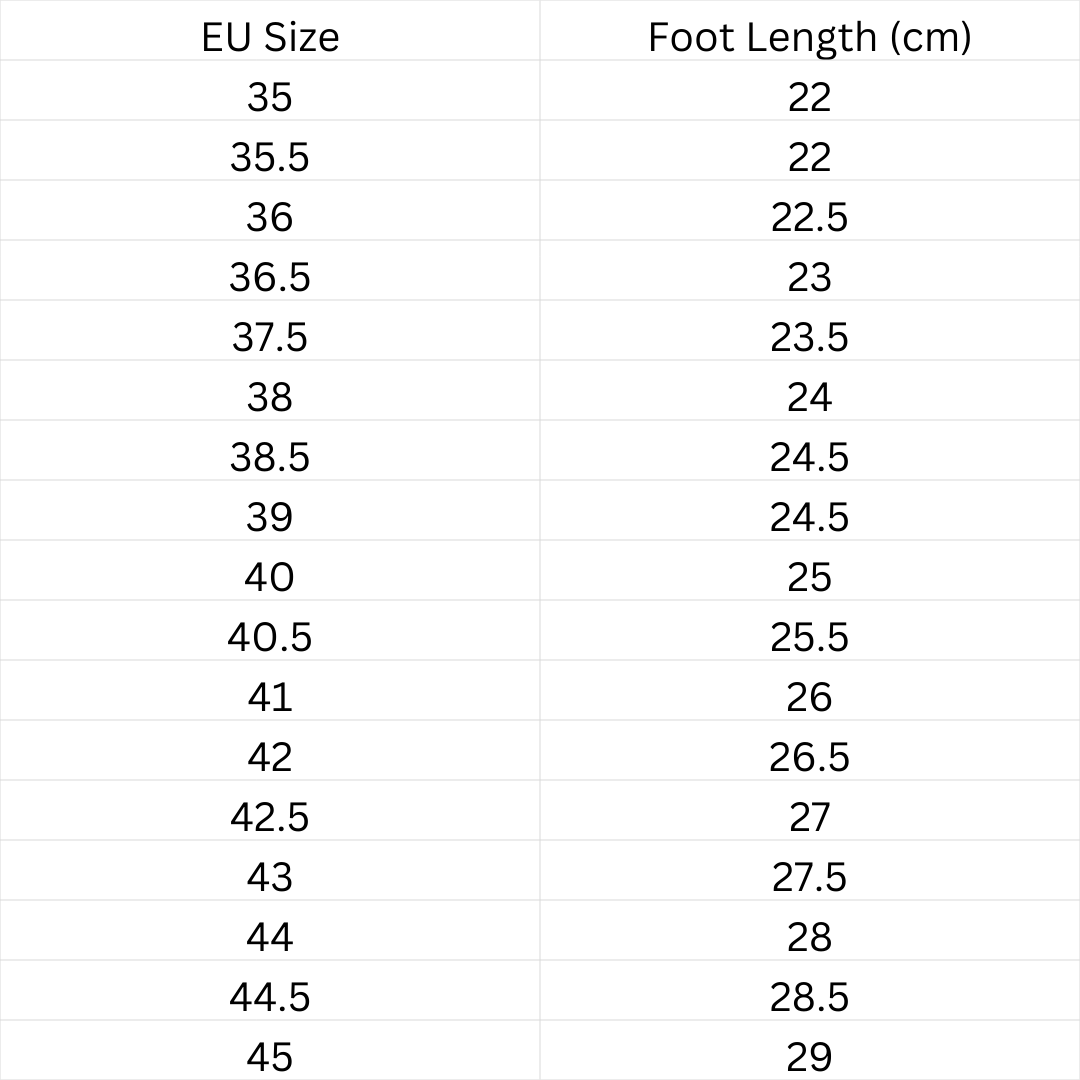Click the EU Size column header
This screenshot has width=1080, height=1080.
(x=270, y=37)
